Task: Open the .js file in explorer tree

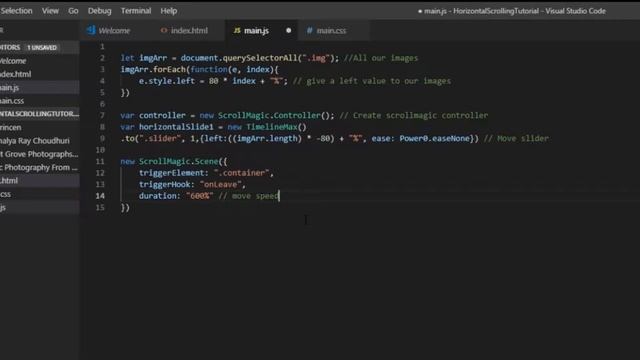Action: click(x=40, y=207)
